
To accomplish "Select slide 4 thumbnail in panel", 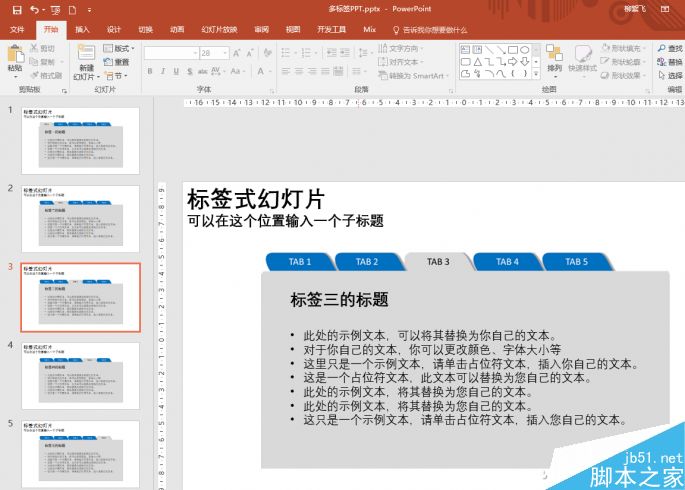I will (x=81, y=376).
